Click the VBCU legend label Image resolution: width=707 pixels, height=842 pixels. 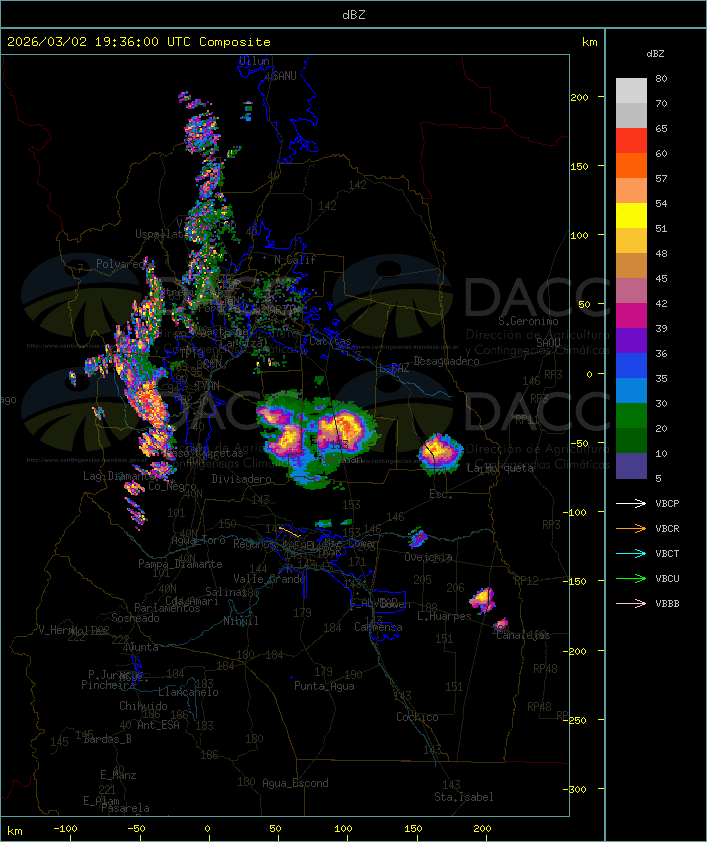pyautogui.click(x=667, y=578)
